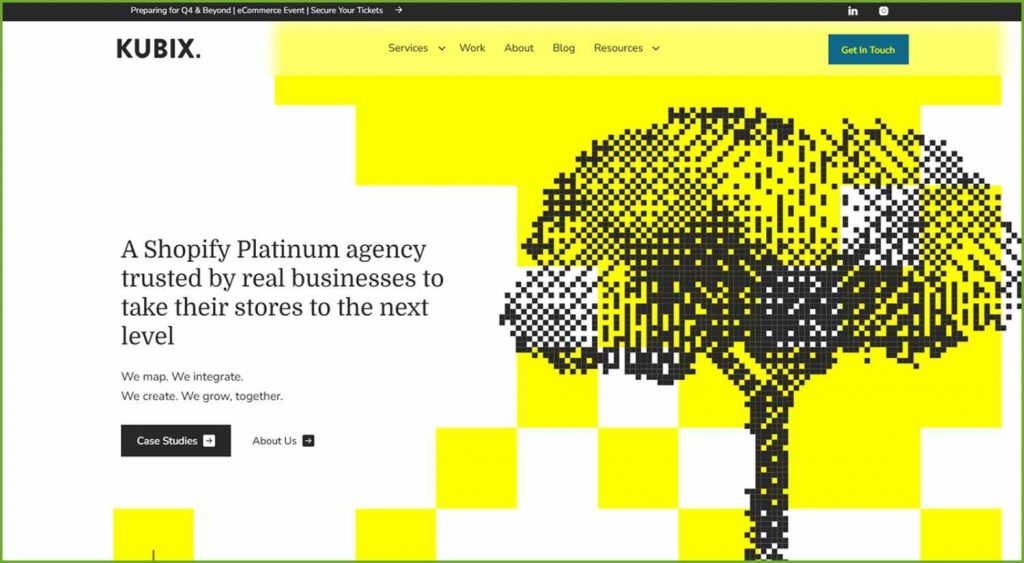The image size is (1024, 563).
Task: Expand the Services dropdown chevron
Action: click(441, 48)
